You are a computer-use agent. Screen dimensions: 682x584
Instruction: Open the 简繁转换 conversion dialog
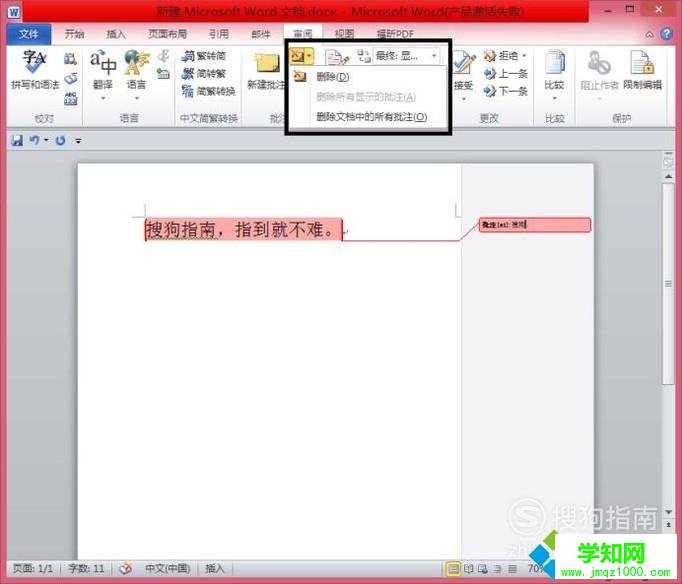(x=209, y=91)
